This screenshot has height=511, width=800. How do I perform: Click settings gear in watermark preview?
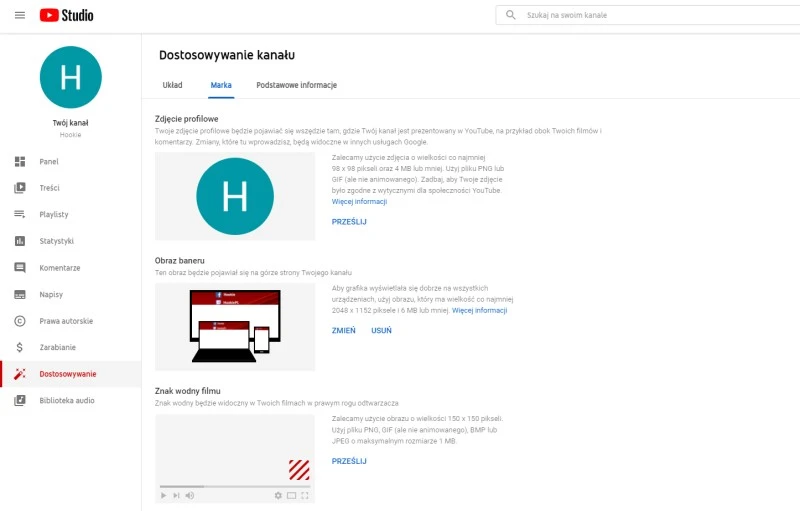pyautogui.click(x=278, y=495)
